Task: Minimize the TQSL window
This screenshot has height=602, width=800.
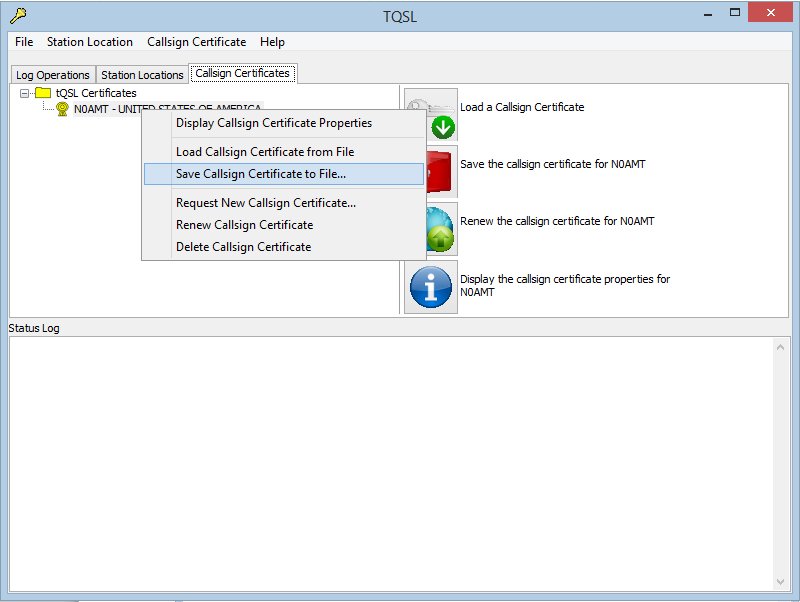Action: (x=708, y=14)
